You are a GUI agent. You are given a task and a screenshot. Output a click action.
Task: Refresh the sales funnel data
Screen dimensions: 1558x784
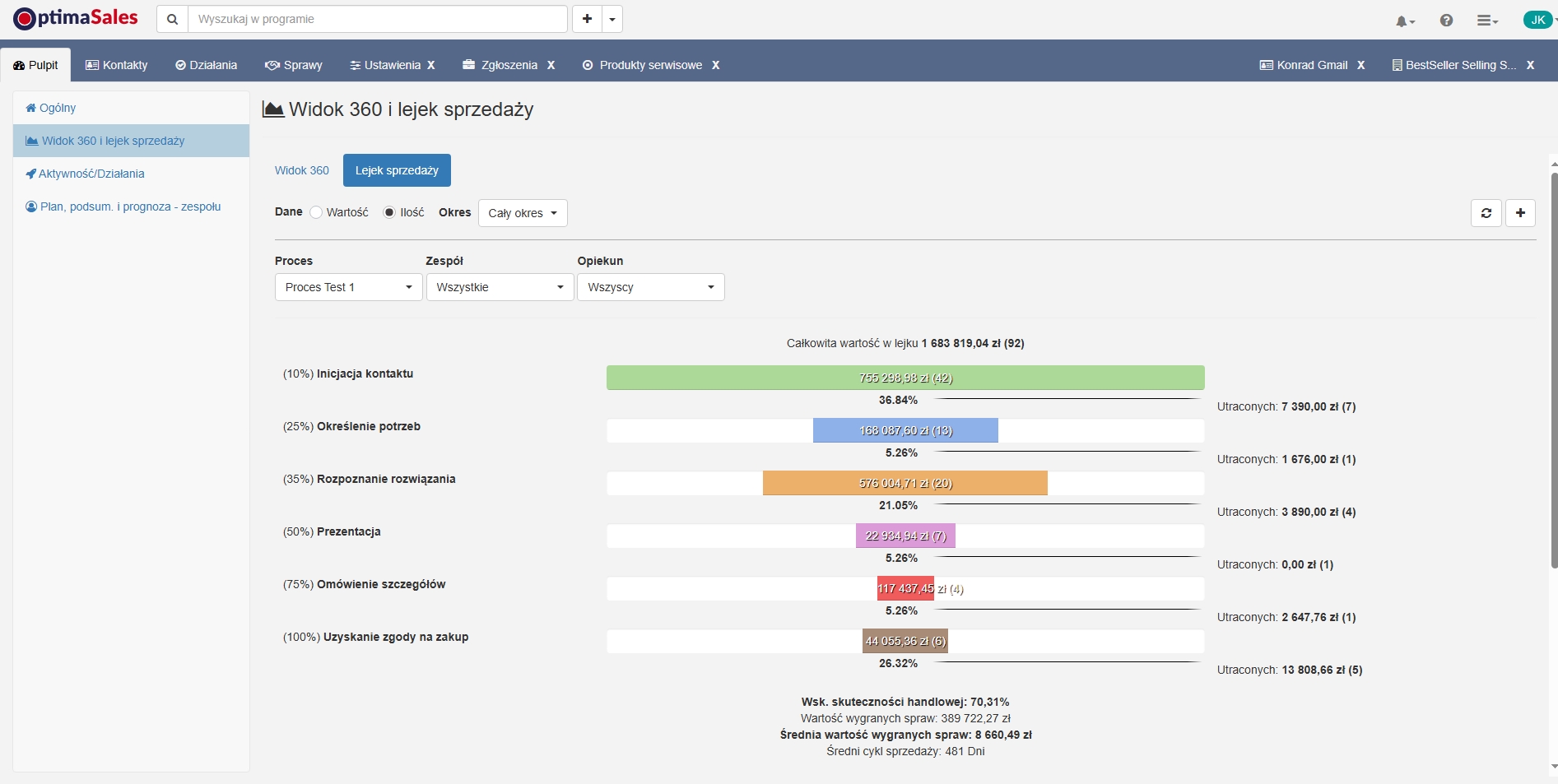click(x=1486, y=213)
